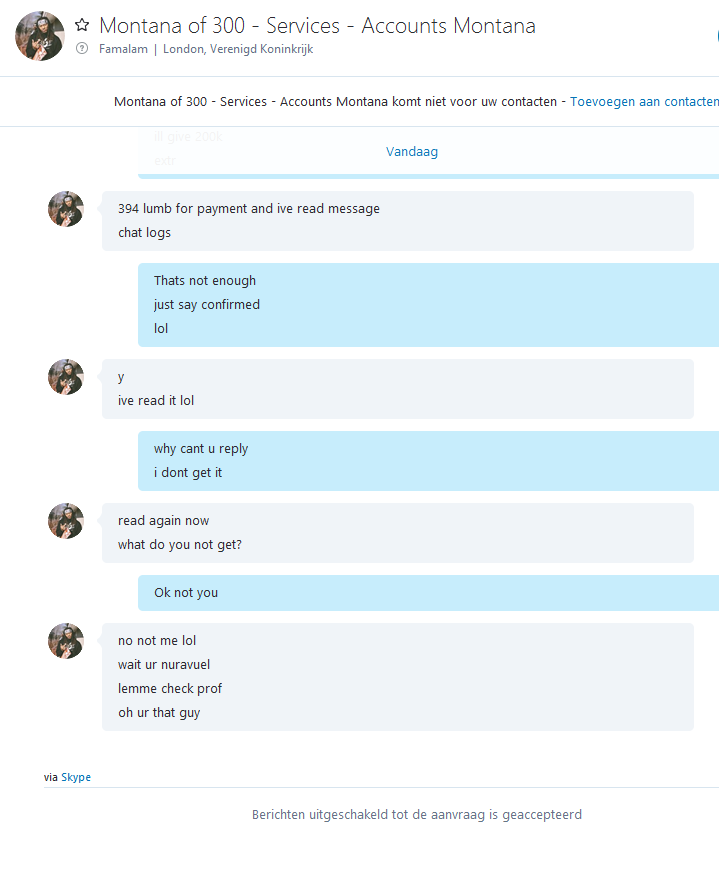Click avatar beside 'no not me lol' message

coord(66,641)
